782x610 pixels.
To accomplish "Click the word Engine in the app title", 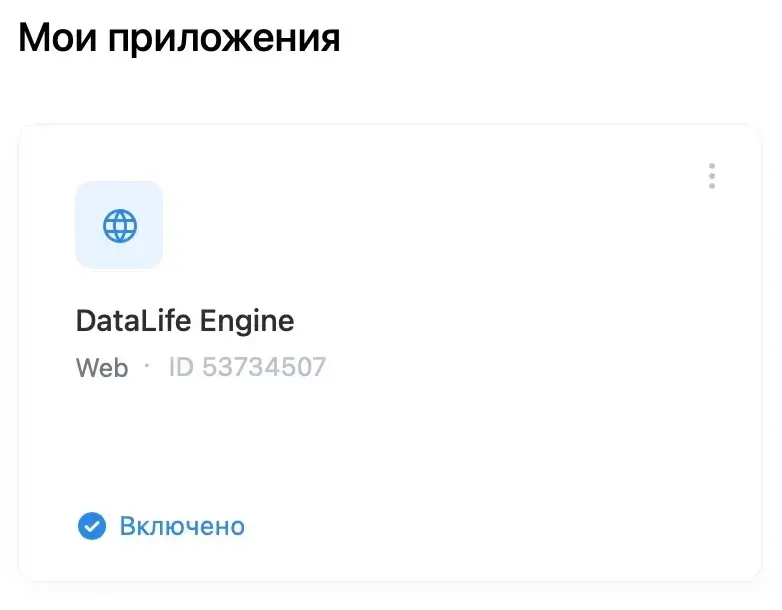I will pyautogui.click(x=247, y=322).
